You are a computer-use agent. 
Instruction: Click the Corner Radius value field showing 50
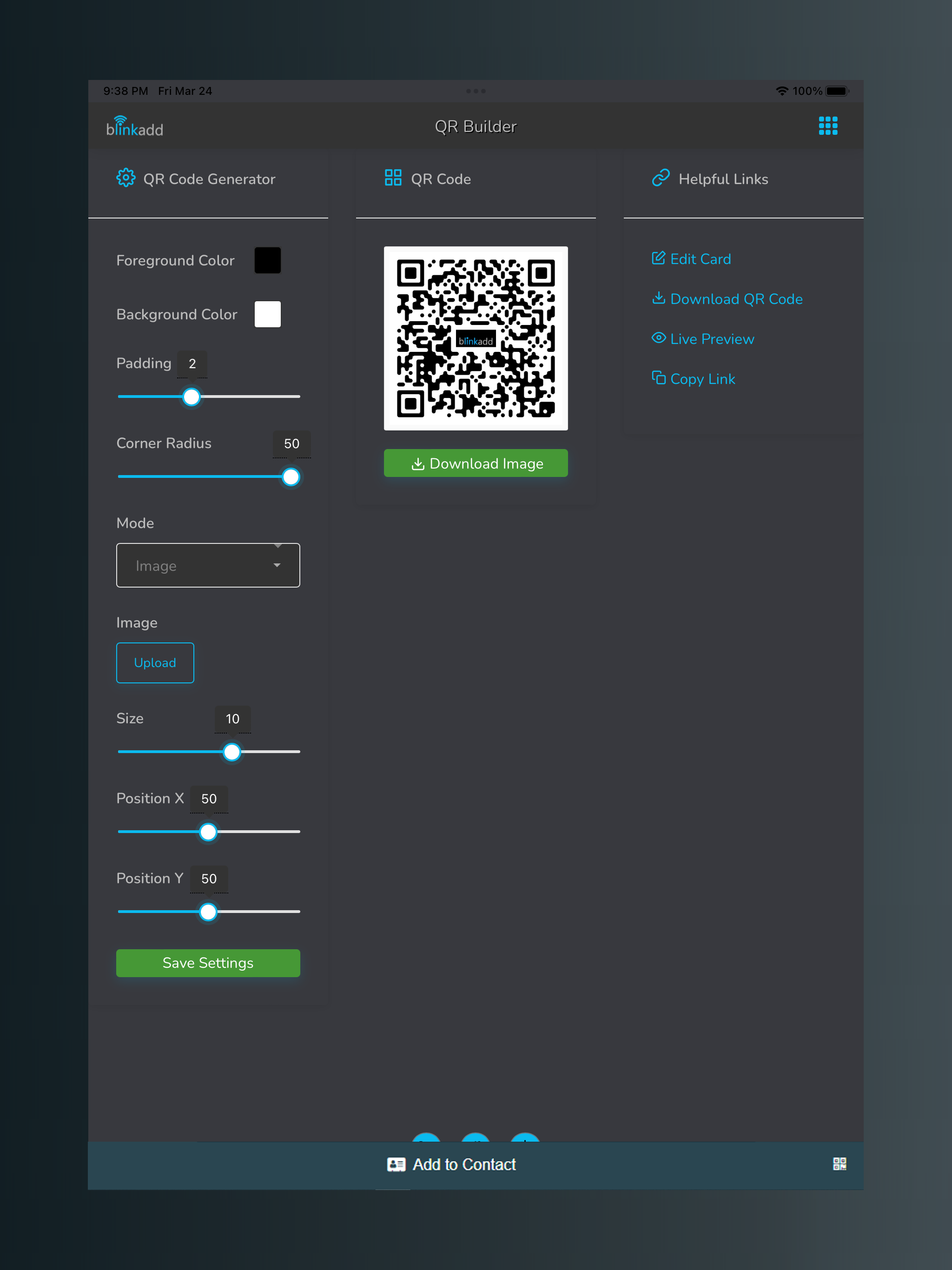tap(291, 444)
